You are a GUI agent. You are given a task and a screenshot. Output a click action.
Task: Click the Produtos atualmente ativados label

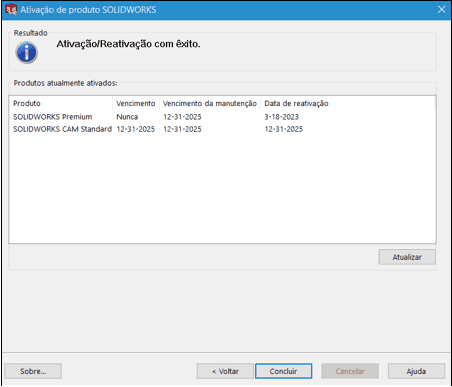point(65,83)
